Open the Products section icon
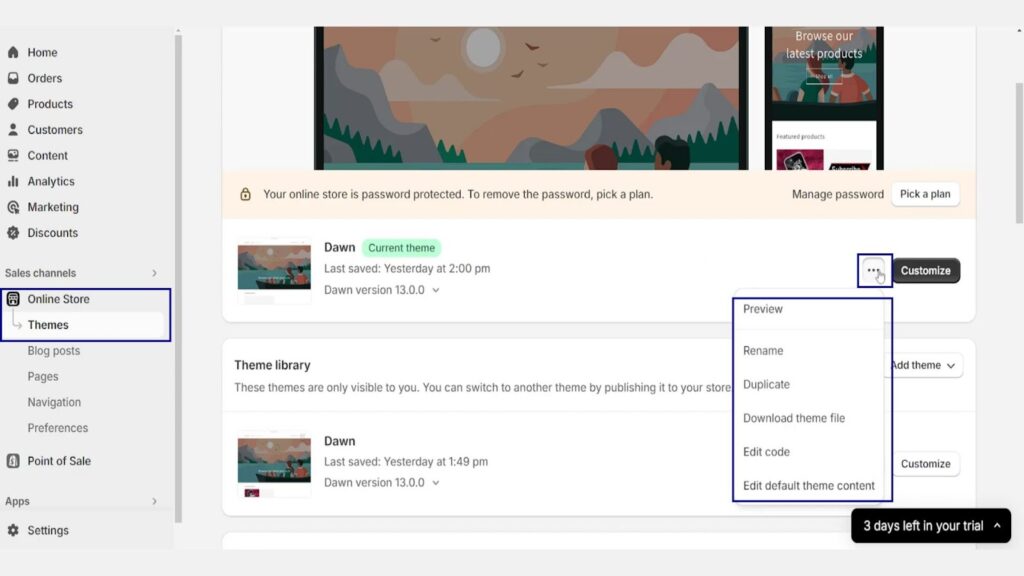This screenshot has height=576, width=1024. (14, 104)
